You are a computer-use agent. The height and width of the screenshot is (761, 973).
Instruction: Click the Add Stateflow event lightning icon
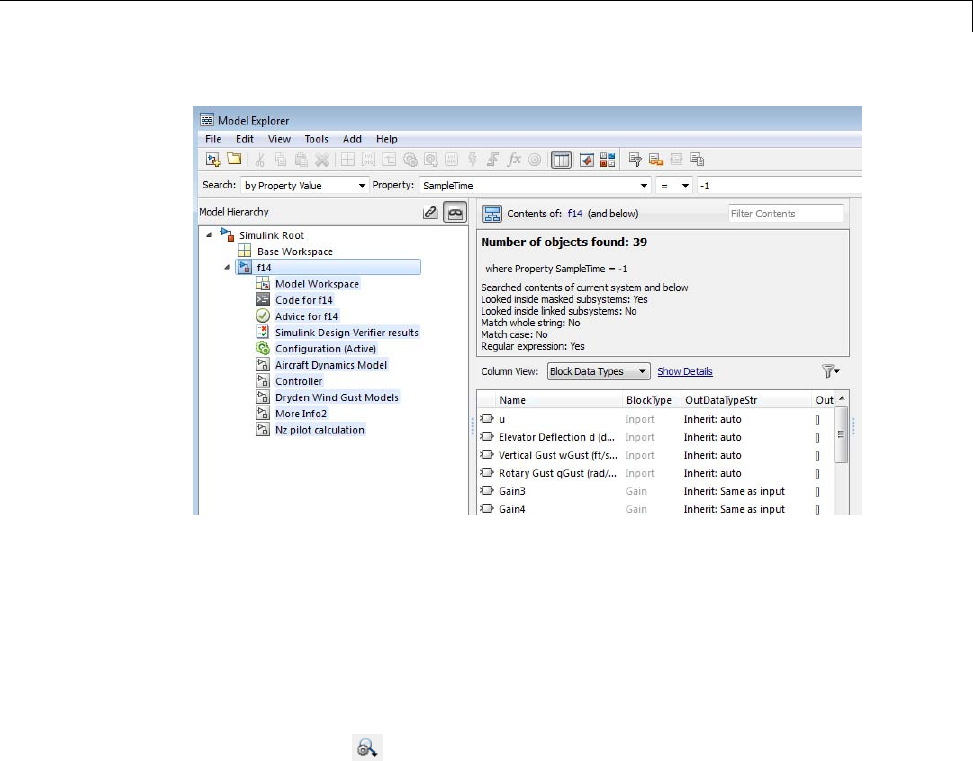point(472,160)
